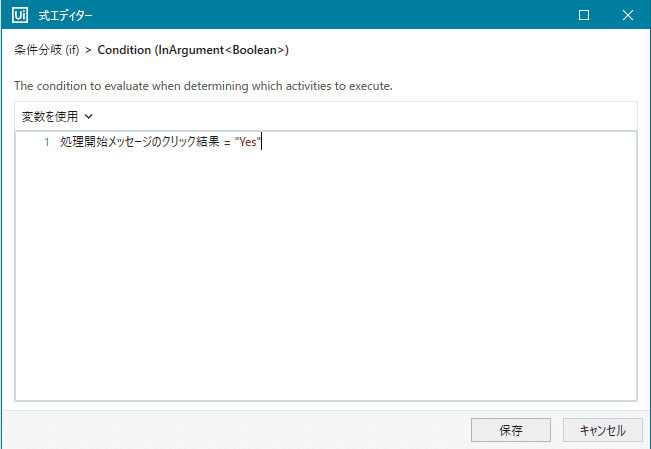Select the Condition breadcrumb label

click(124, 50)
